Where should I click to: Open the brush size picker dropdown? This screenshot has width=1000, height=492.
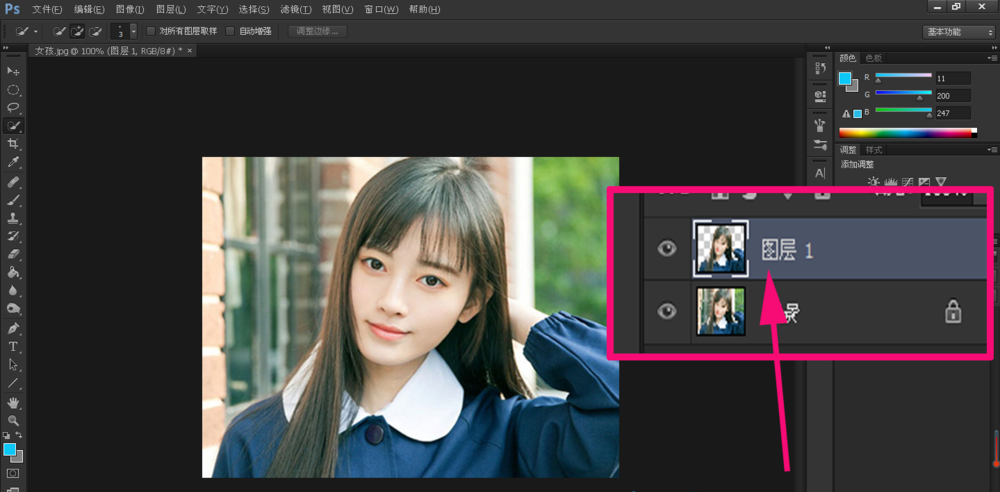pyautogui.click(x=133, y=31)
